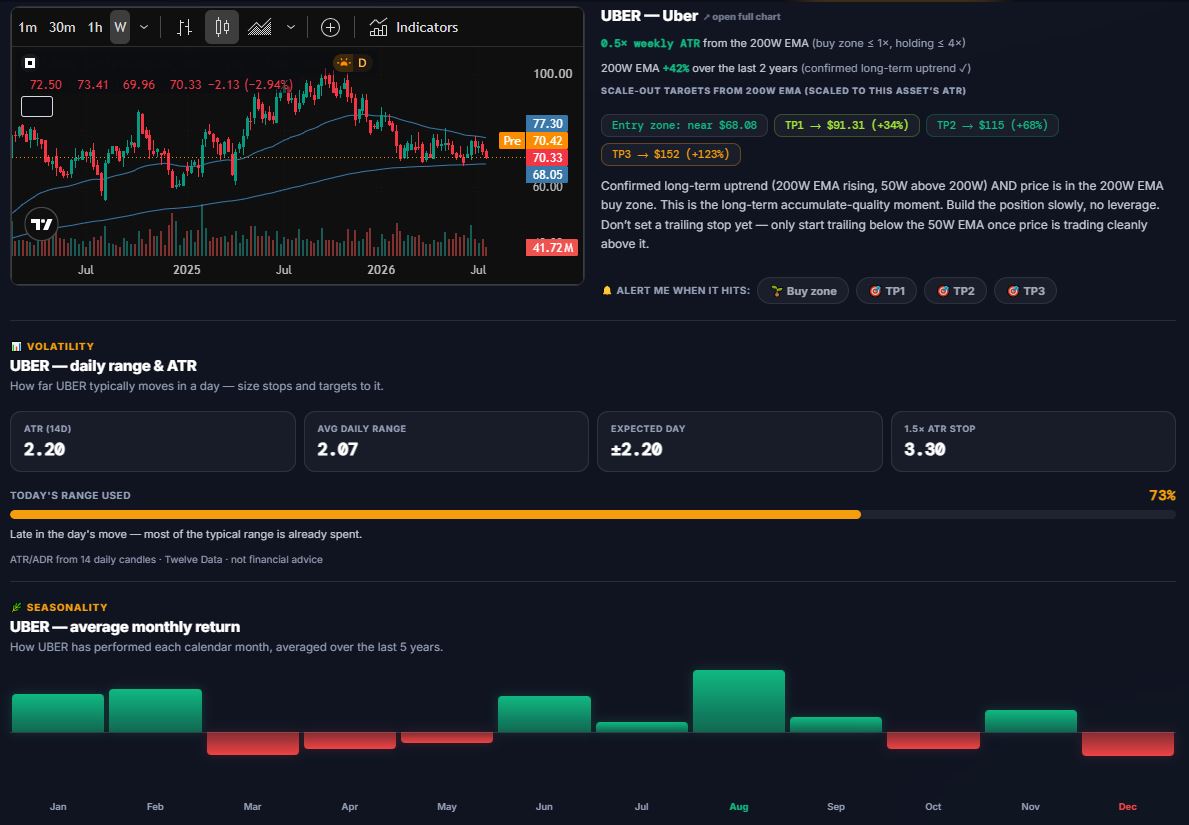The image size is (1189, 825).
Task: Click the 73% range used value
Action: click(x=1162, y=495)
